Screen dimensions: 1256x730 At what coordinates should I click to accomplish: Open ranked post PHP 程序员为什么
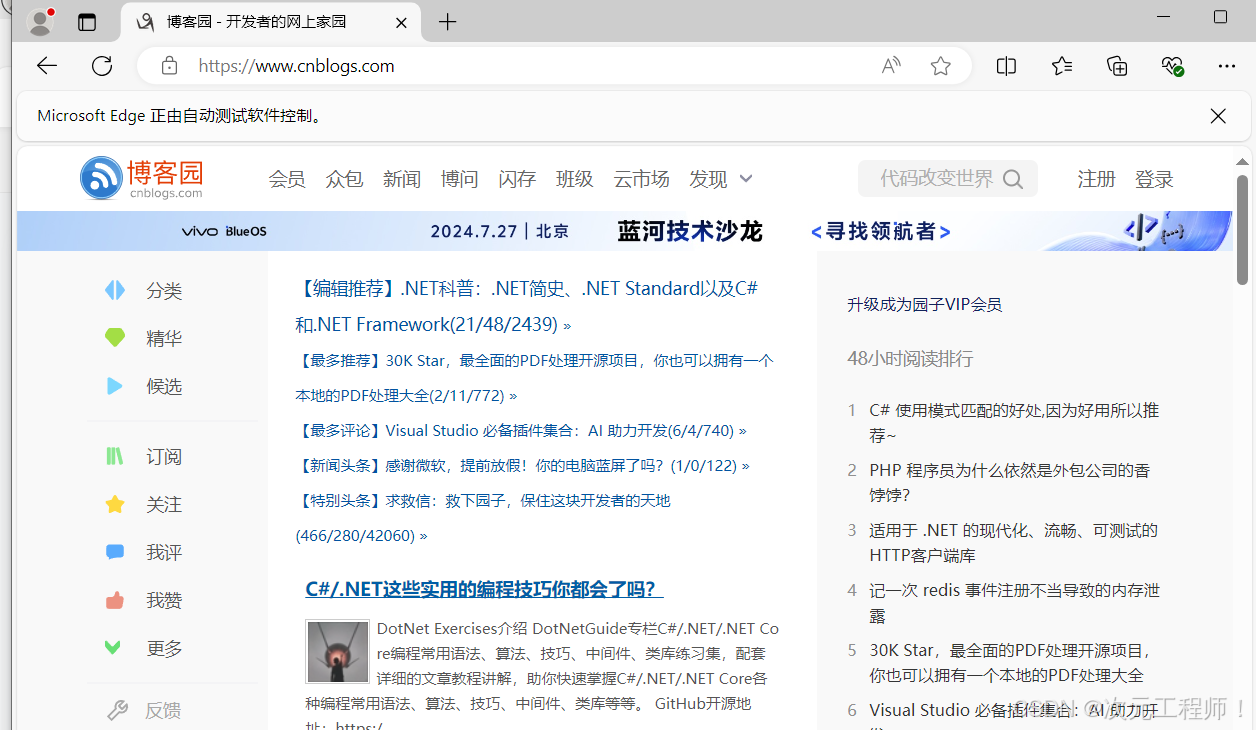[1010, 483]
